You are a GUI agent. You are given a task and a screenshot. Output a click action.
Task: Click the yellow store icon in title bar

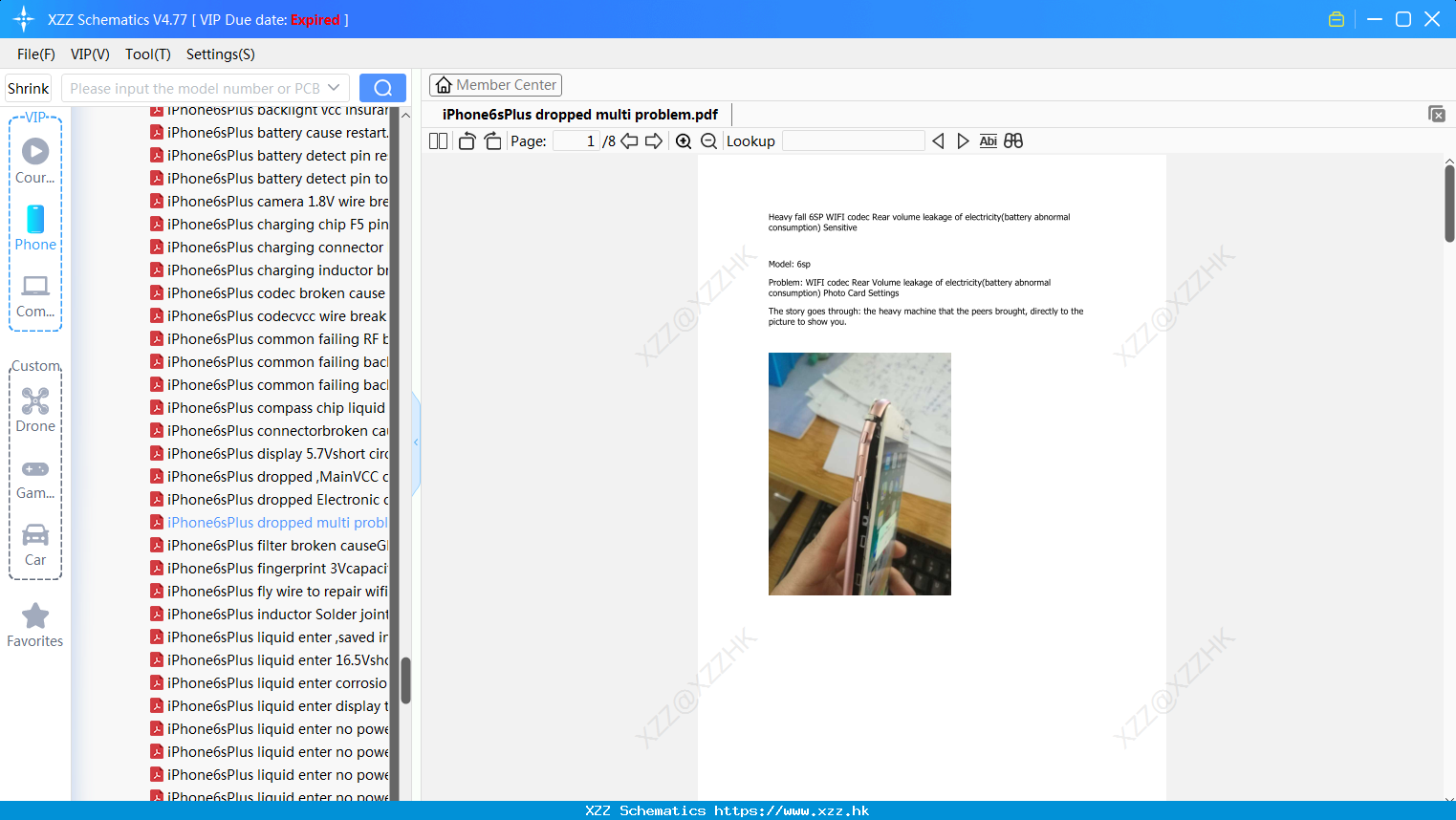click(1336, 19)
